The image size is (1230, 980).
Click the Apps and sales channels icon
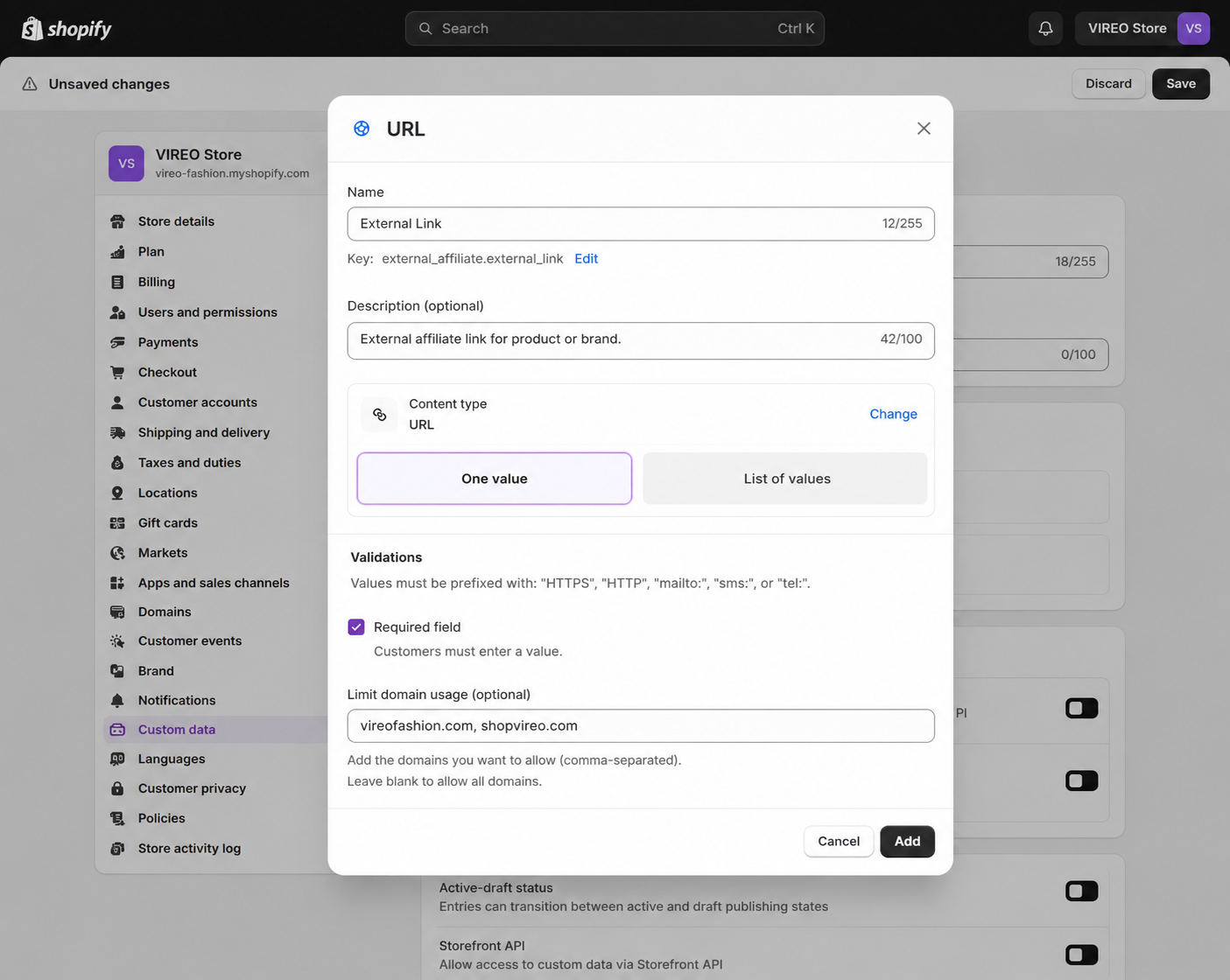click(x=117, y=583)
